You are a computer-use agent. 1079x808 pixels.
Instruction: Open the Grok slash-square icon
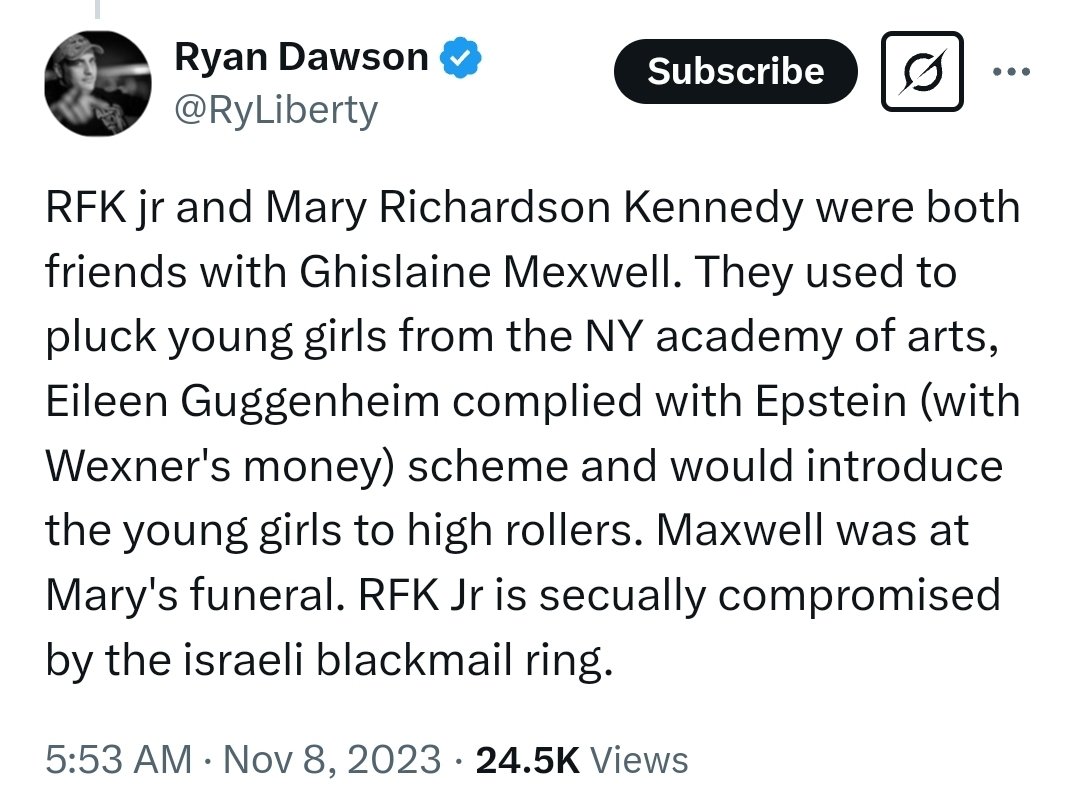tap(921, 71)
